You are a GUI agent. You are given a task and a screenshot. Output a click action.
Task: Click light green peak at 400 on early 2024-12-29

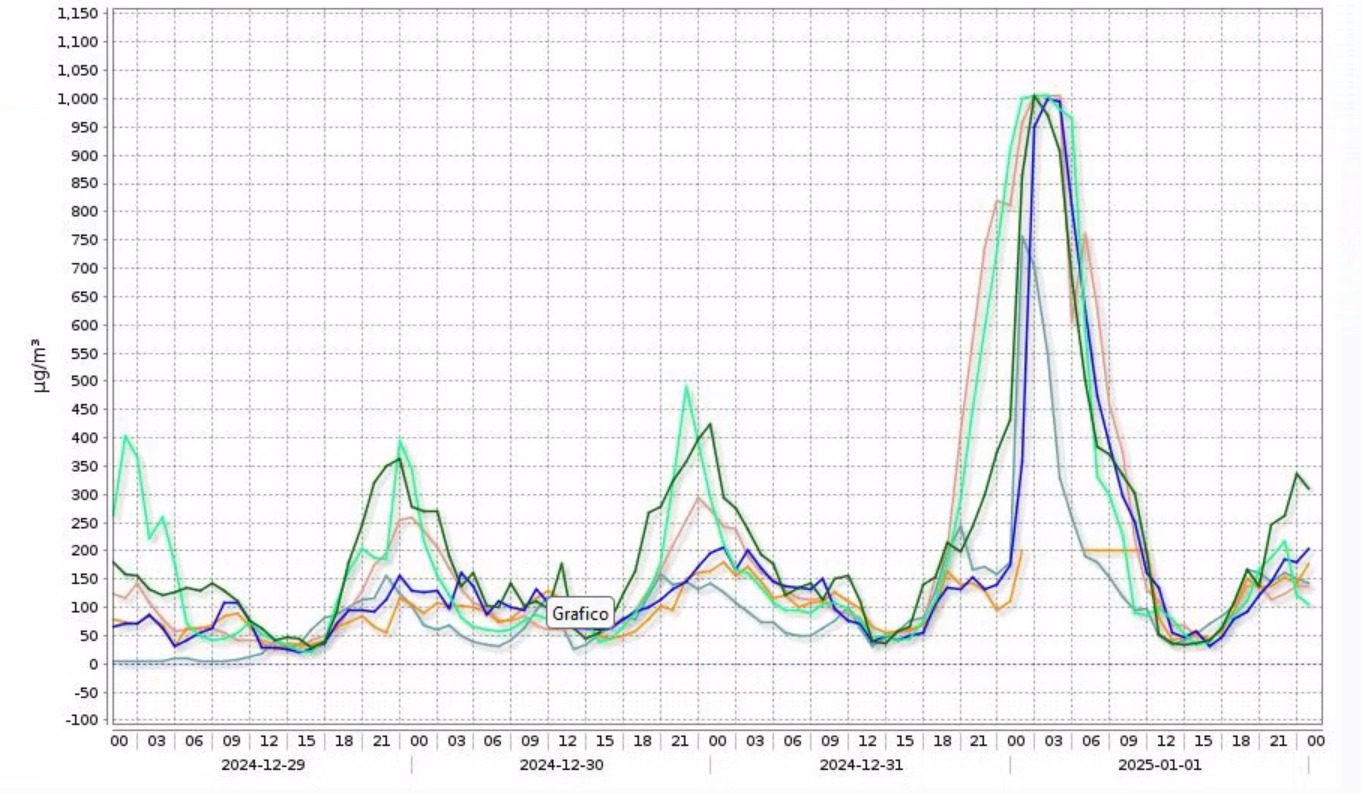pos(125,436)
